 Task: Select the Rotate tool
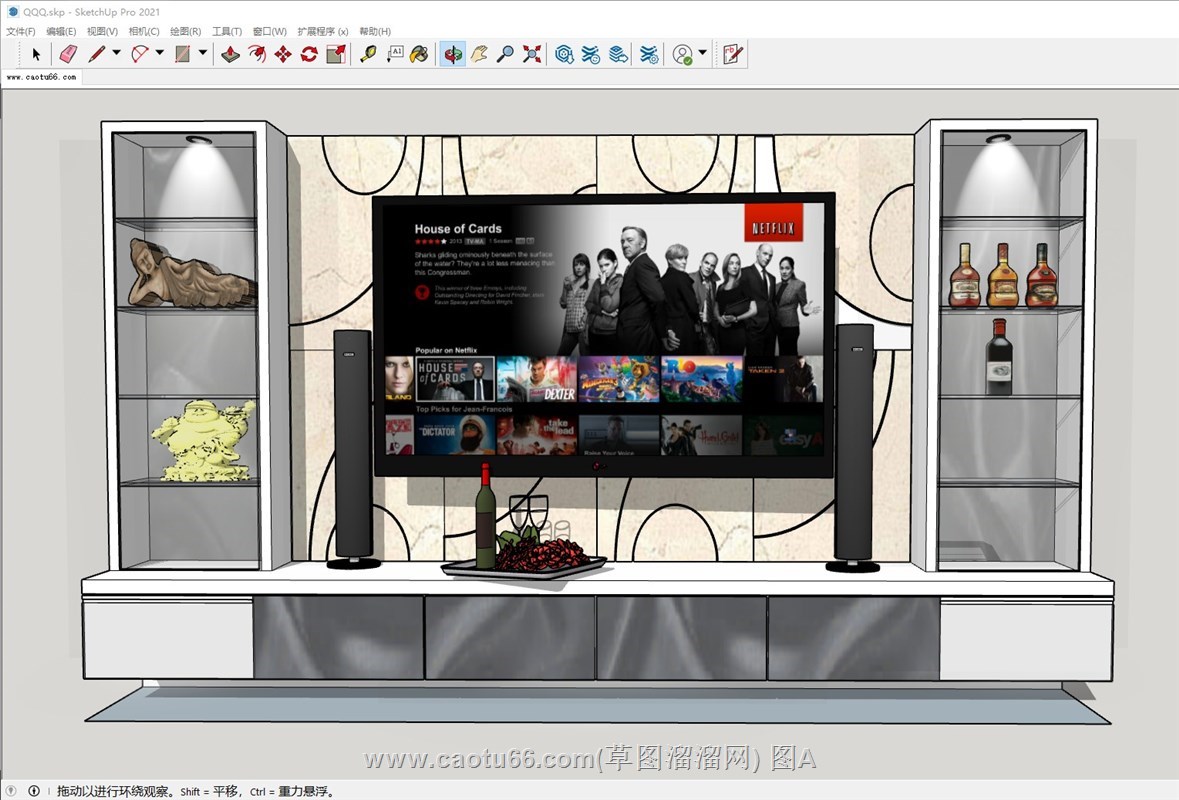point(309,54)
